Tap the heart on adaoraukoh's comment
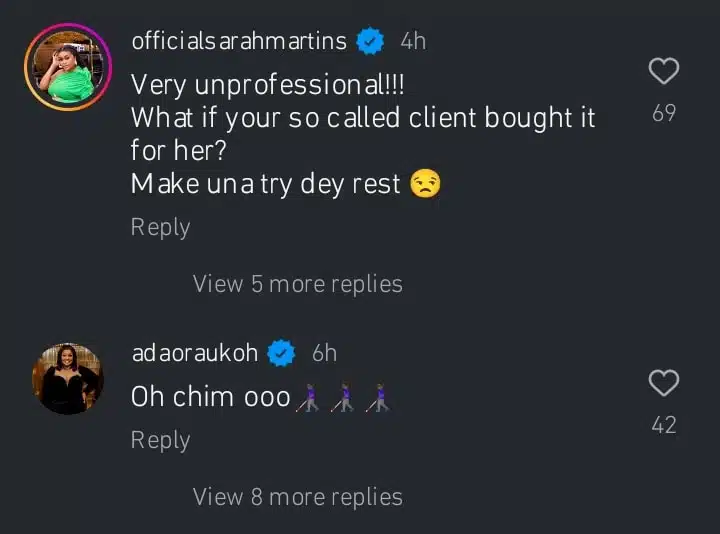 [664, 383]
